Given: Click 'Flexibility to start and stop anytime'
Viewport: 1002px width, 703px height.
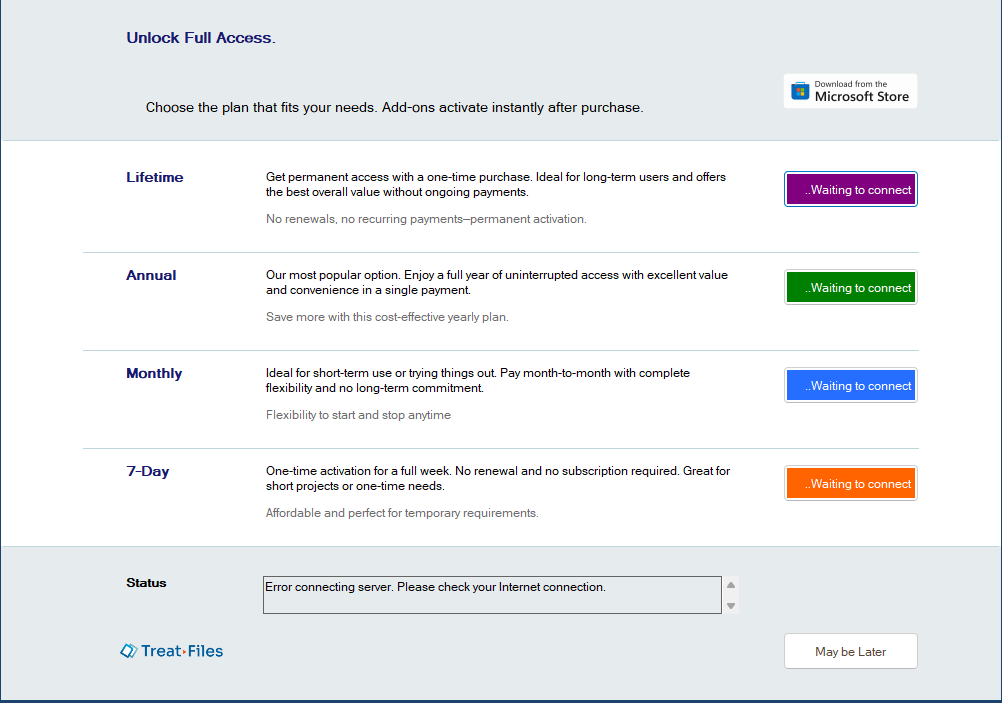Looking at the screenshot, I should pos(358,415).
